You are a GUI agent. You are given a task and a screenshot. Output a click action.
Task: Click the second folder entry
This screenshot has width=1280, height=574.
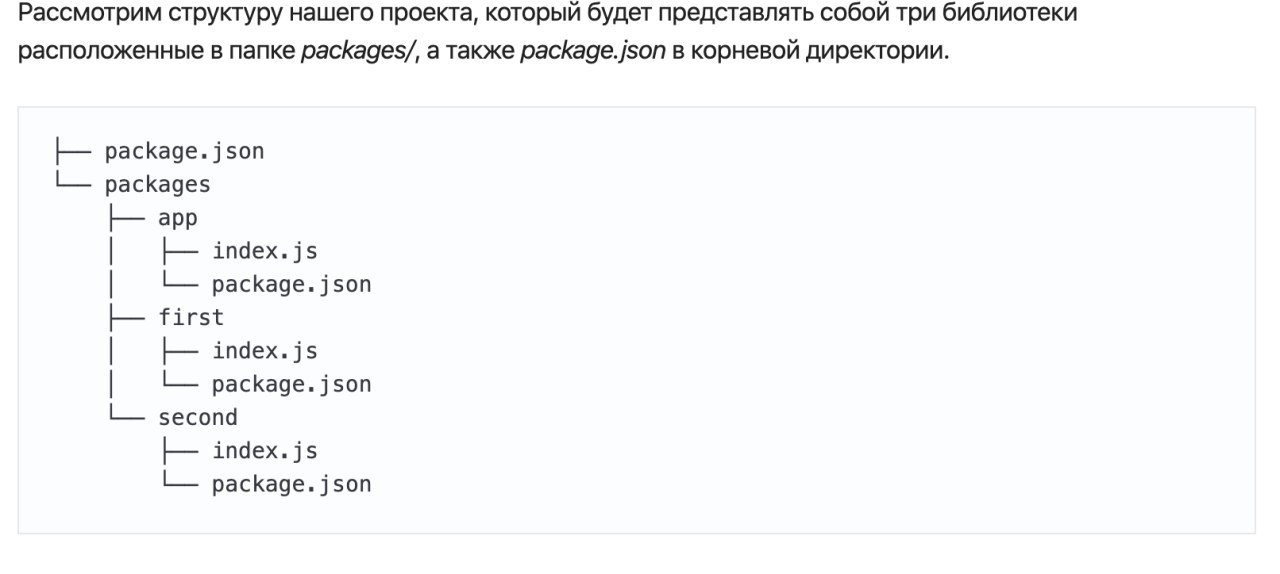click(197, 418)
